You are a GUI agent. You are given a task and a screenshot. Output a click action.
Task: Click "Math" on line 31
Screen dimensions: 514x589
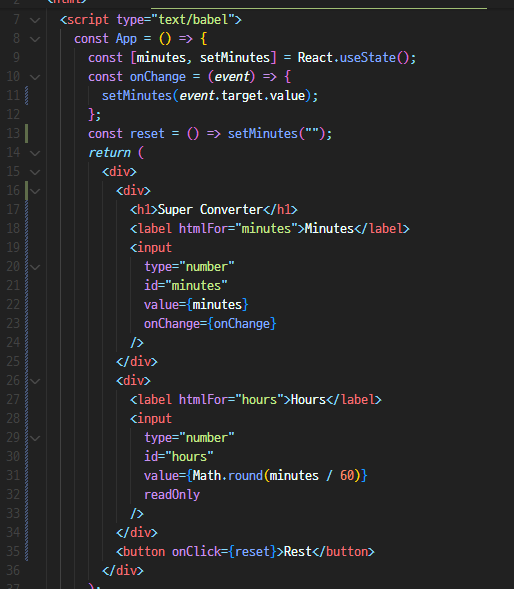pyautogui.click(x=207, y=476)
